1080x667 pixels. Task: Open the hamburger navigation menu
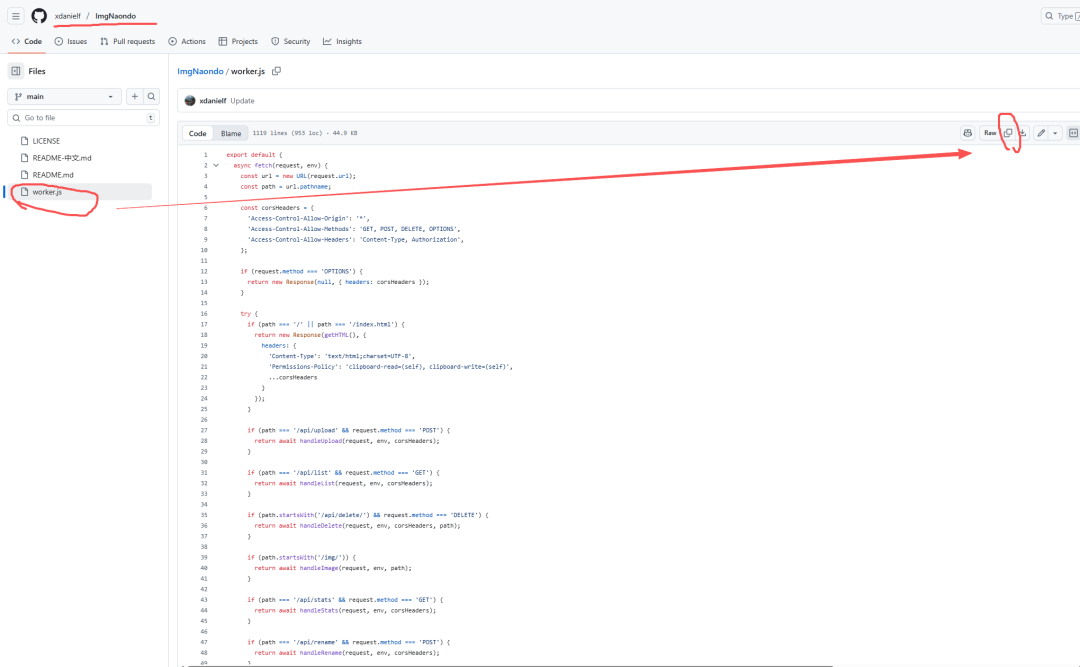(x=16, y=16)
